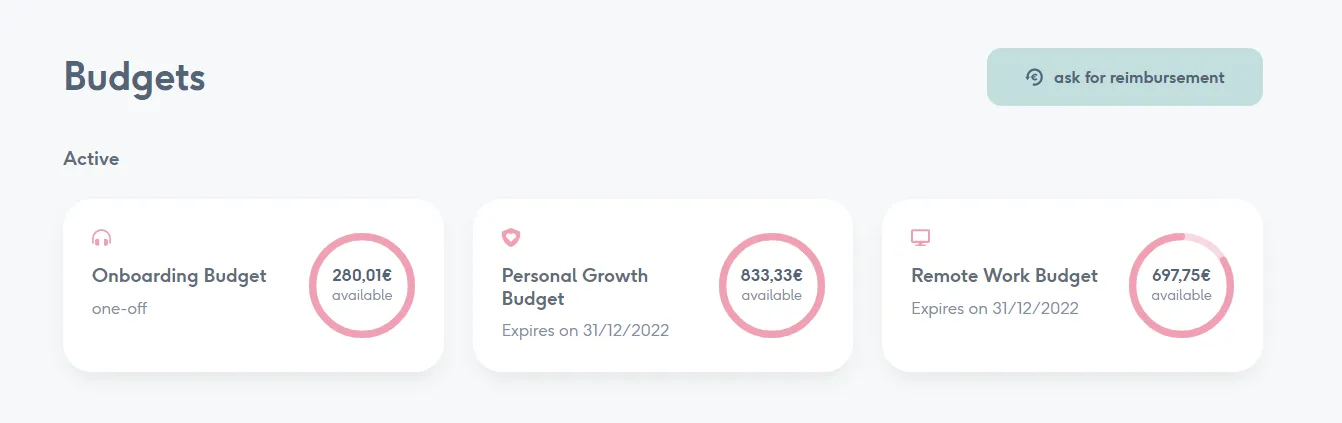1342x423 pixels.
Task: Click the 697,75€ available amount
Action: pos(1181,275)
